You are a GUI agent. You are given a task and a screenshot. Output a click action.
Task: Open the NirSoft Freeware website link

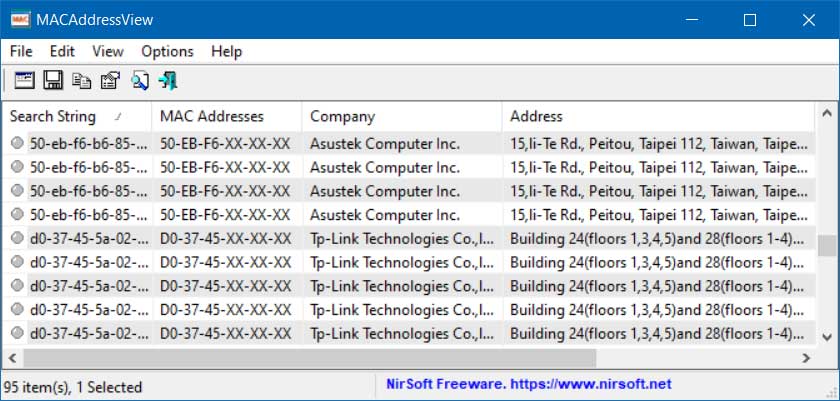529,384
